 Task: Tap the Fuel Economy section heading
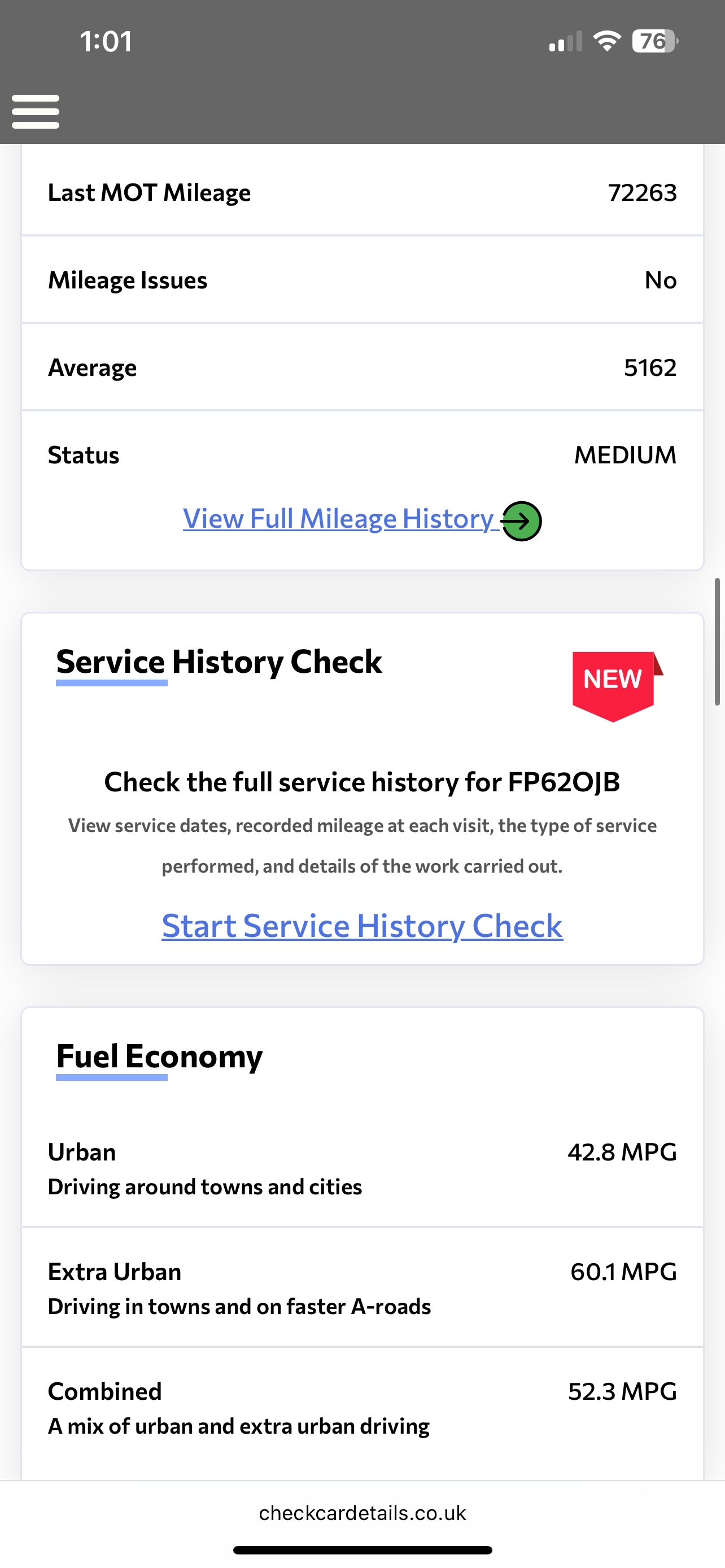click(x=159, y=1056)
